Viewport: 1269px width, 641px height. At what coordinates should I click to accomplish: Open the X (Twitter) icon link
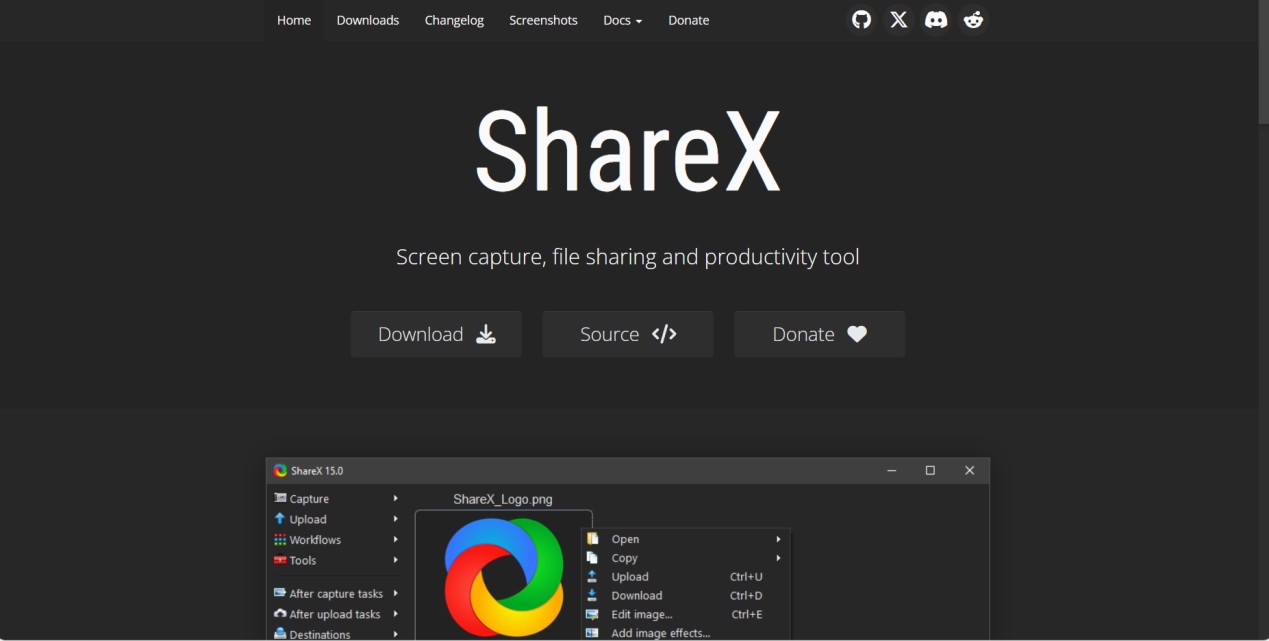pyautogui.click(x=899, y=20)
